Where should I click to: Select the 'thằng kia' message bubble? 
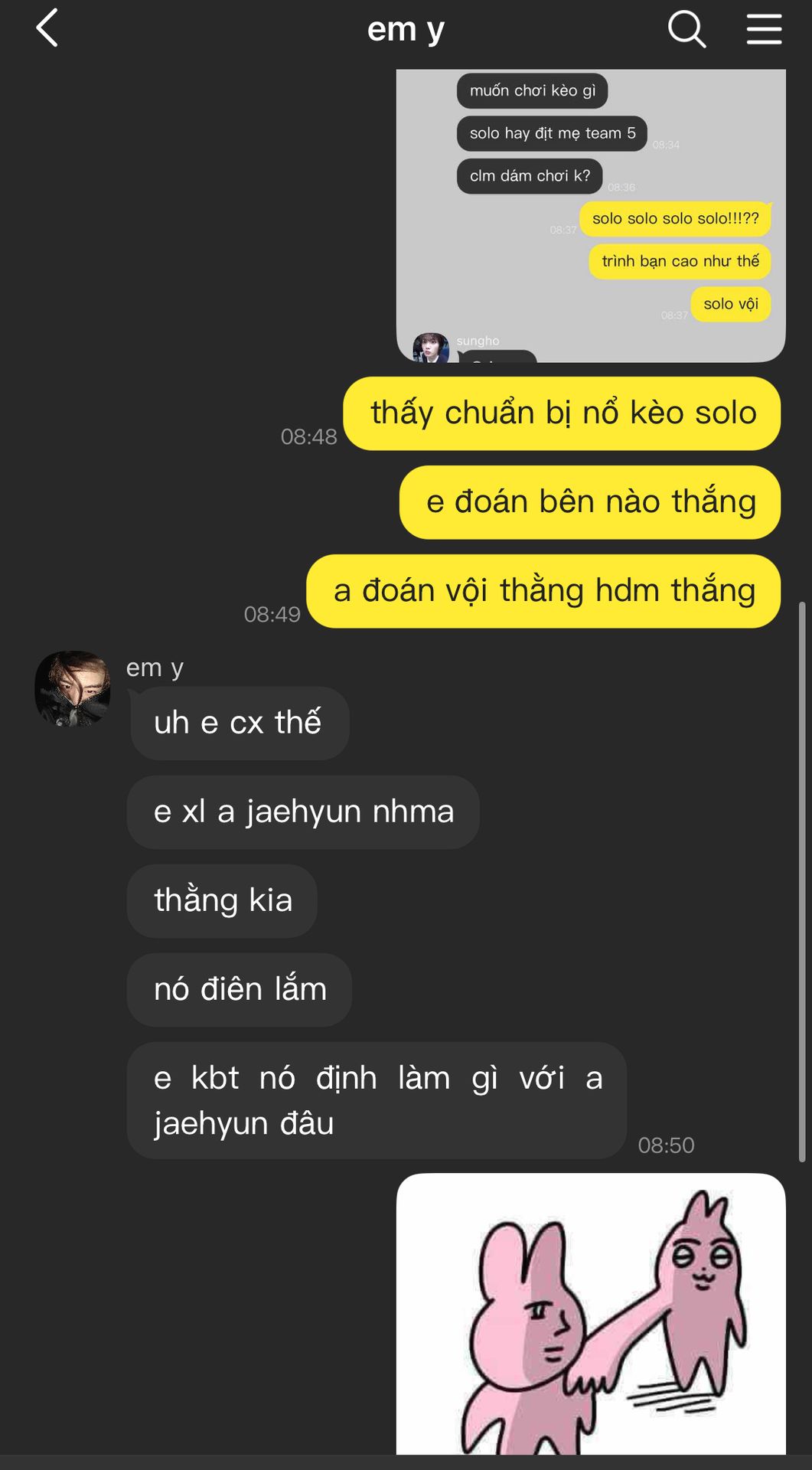click(x=222, y=901)
